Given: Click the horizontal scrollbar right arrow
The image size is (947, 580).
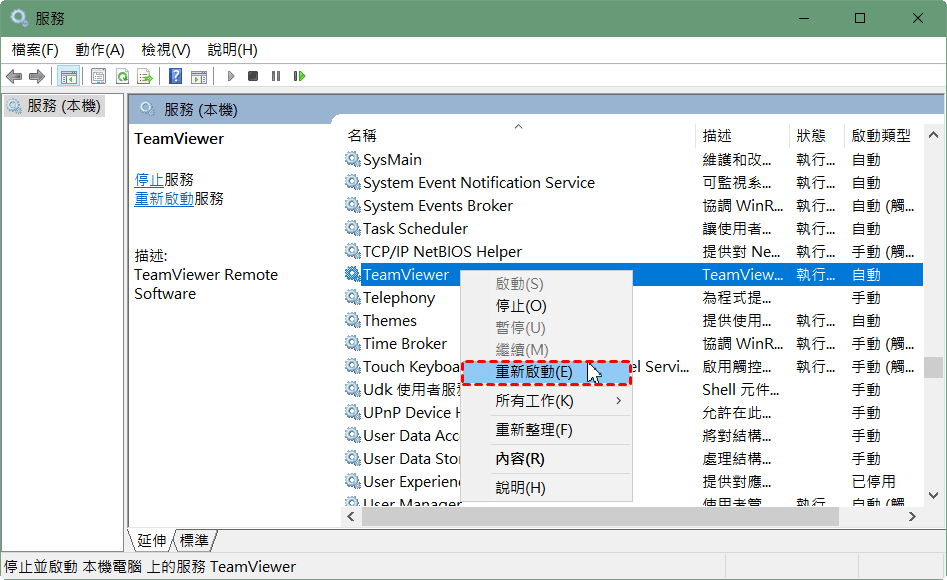Looking at the screenshot, I should coord(913,517).
